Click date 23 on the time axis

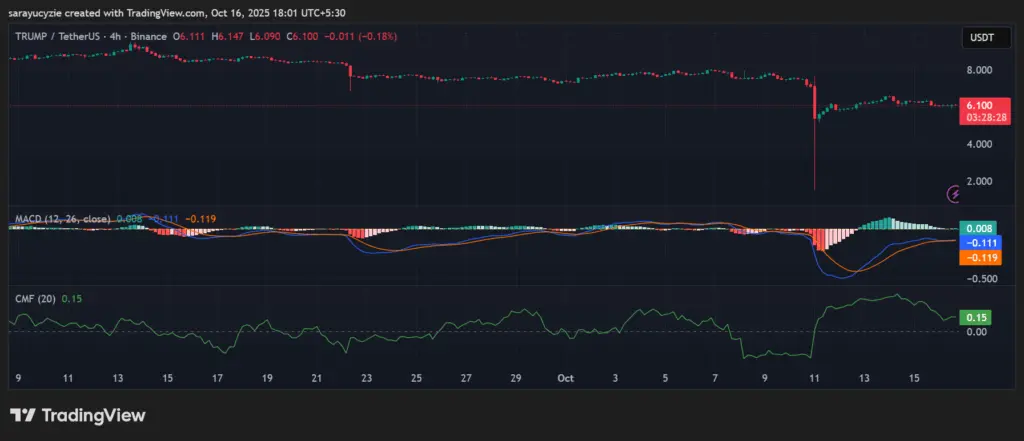click(x=367, y=378)
